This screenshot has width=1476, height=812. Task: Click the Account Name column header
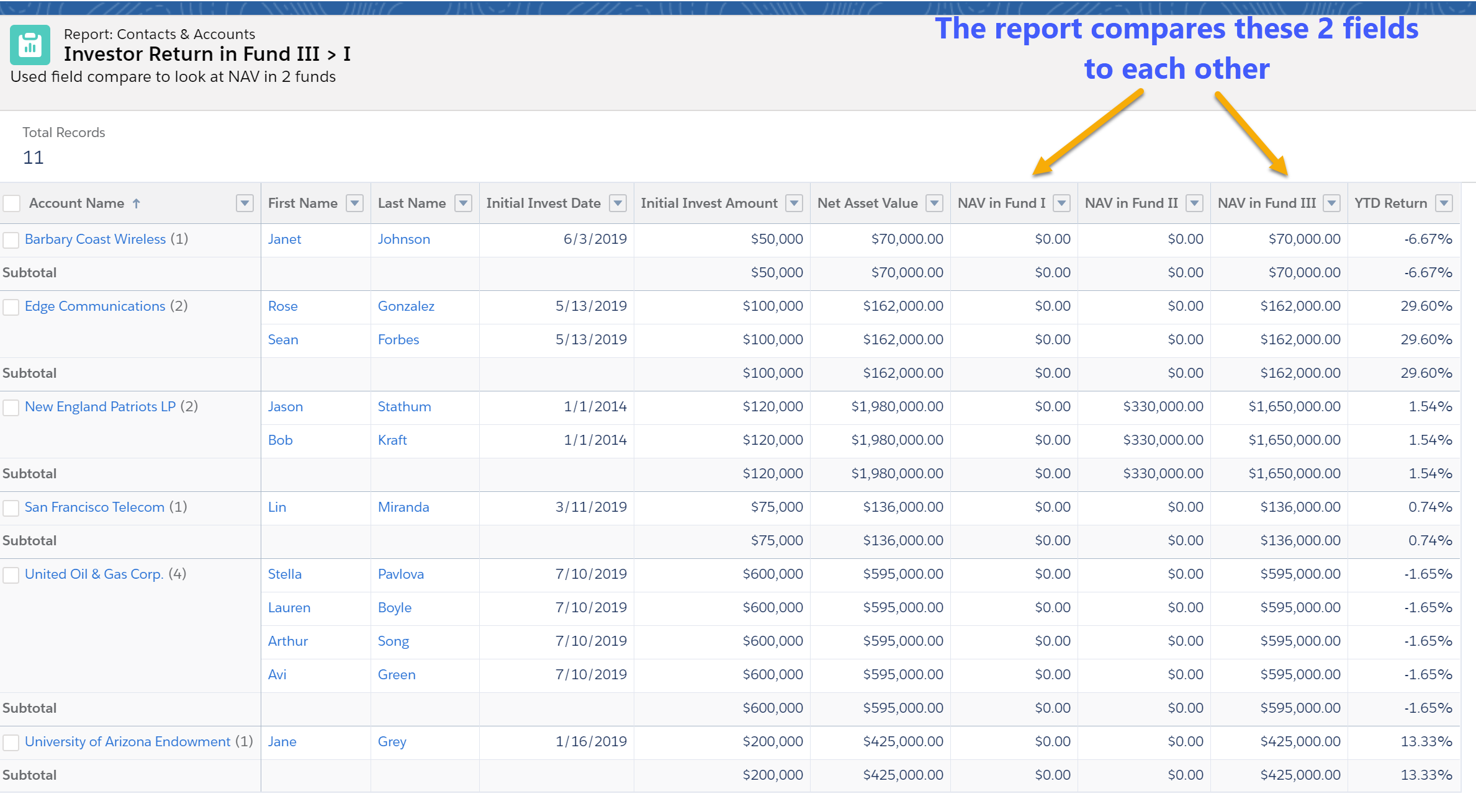click(x=76, y=203)
